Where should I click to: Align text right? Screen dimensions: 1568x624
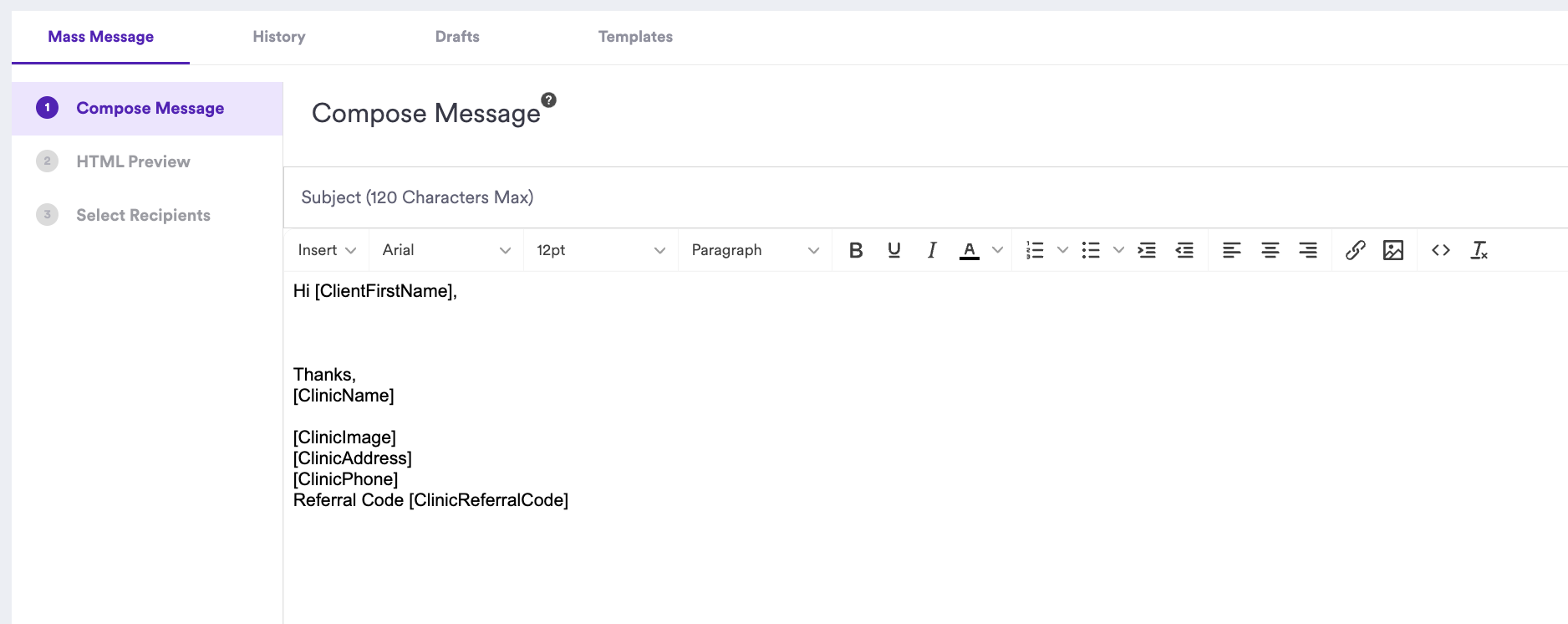(x=1308, y=250)
